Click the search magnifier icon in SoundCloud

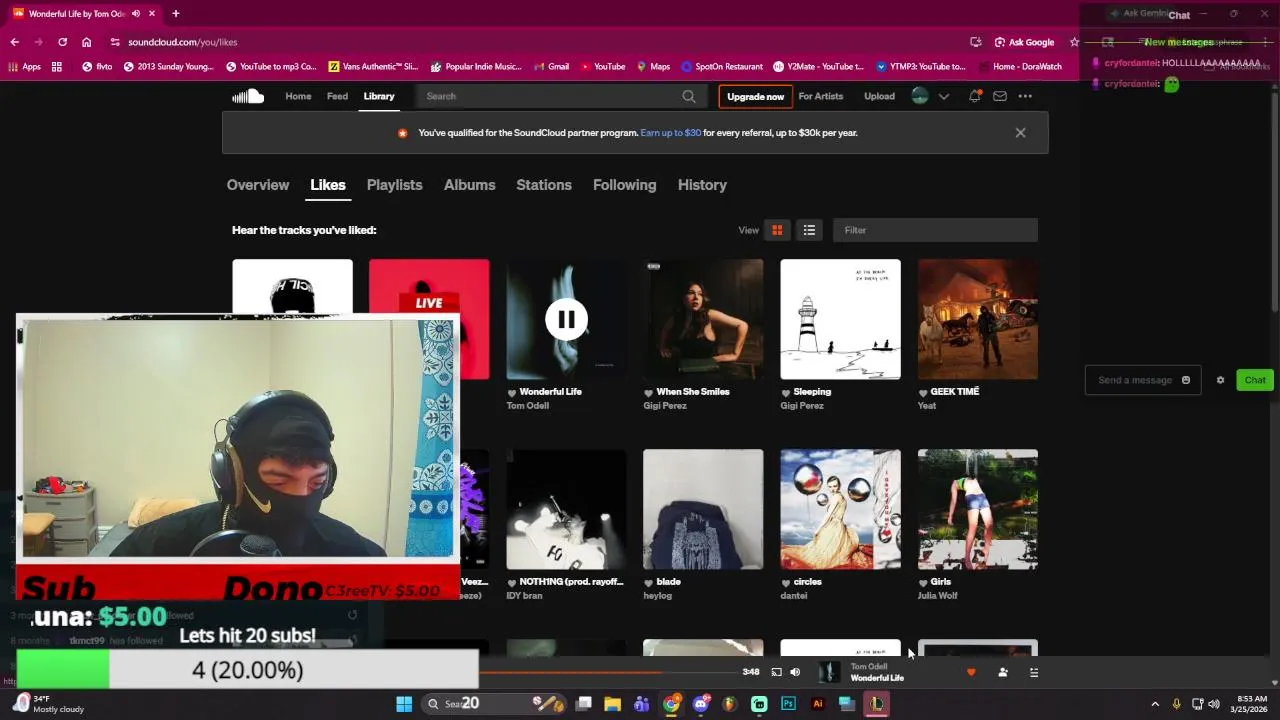689,96
